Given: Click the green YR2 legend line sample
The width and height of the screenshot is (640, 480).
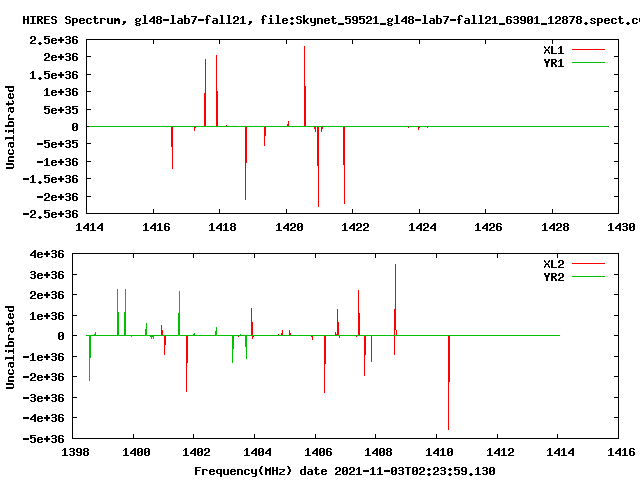Looking at the screenshot, I should (588, 276).
